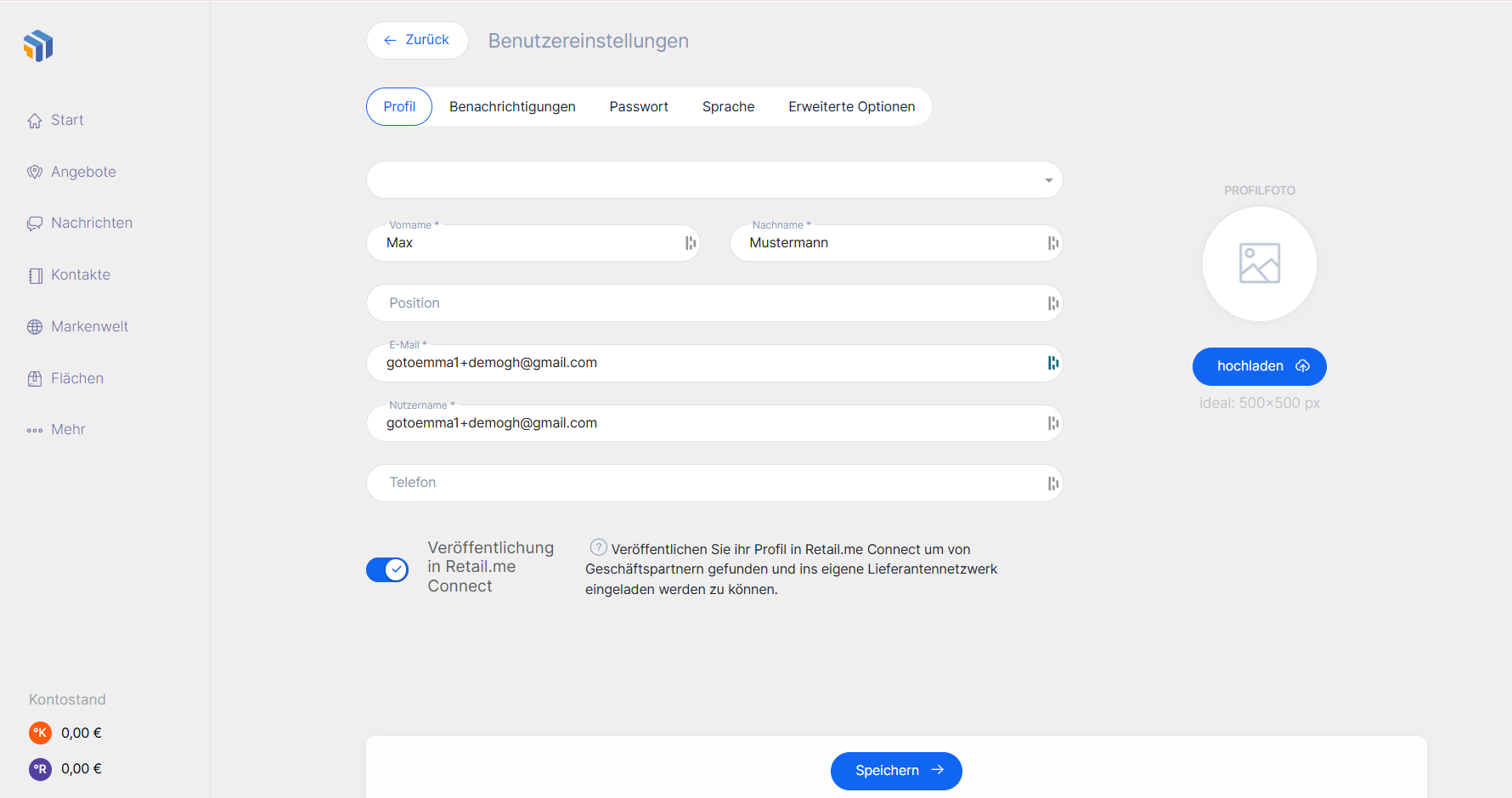
Task: Click the profile photo placeholder image
Action: (1259, 264)
